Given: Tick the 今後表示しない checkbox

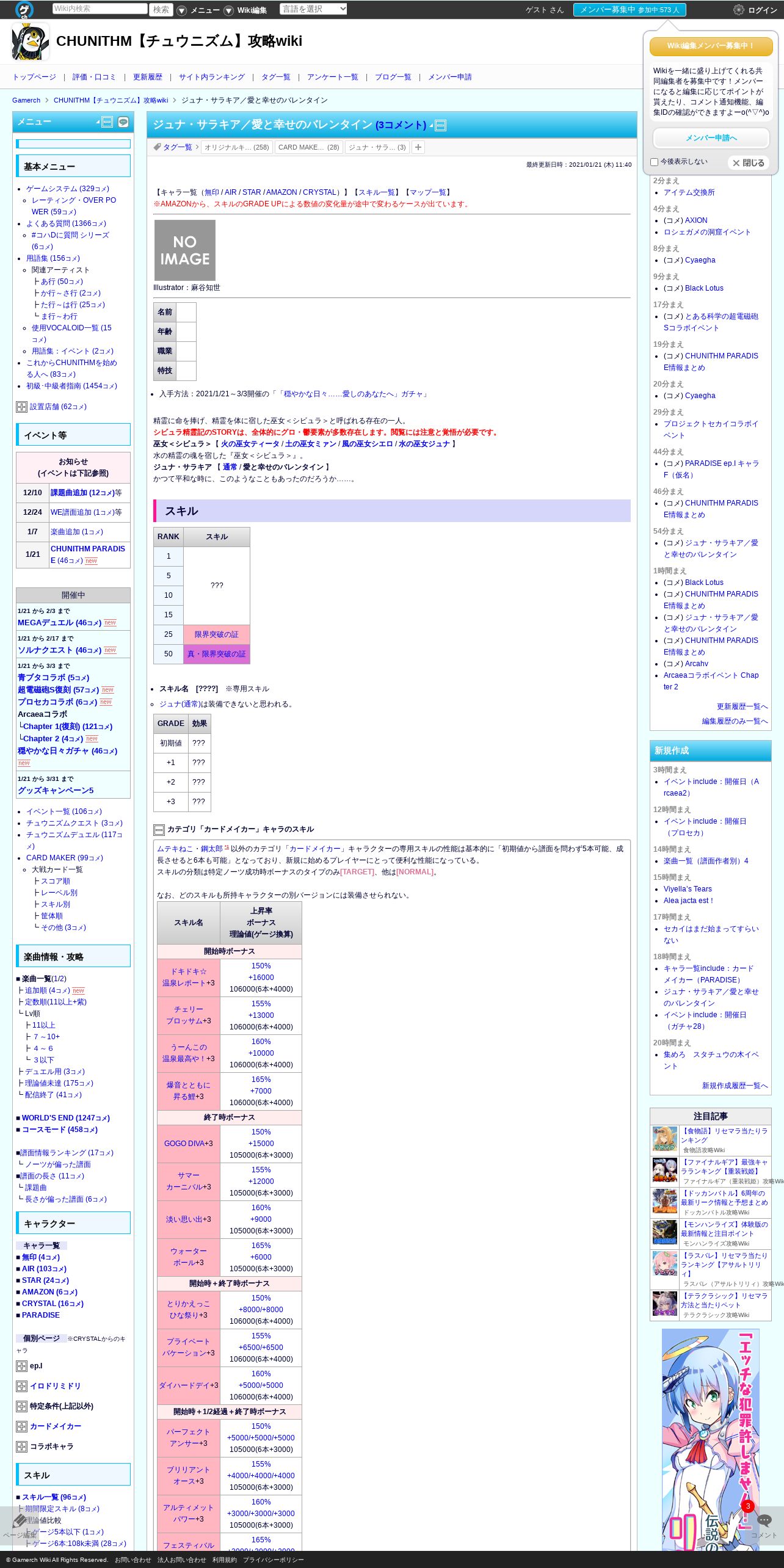Looking at the screenshot, I should pyautogui.click(x=655, y=162).
